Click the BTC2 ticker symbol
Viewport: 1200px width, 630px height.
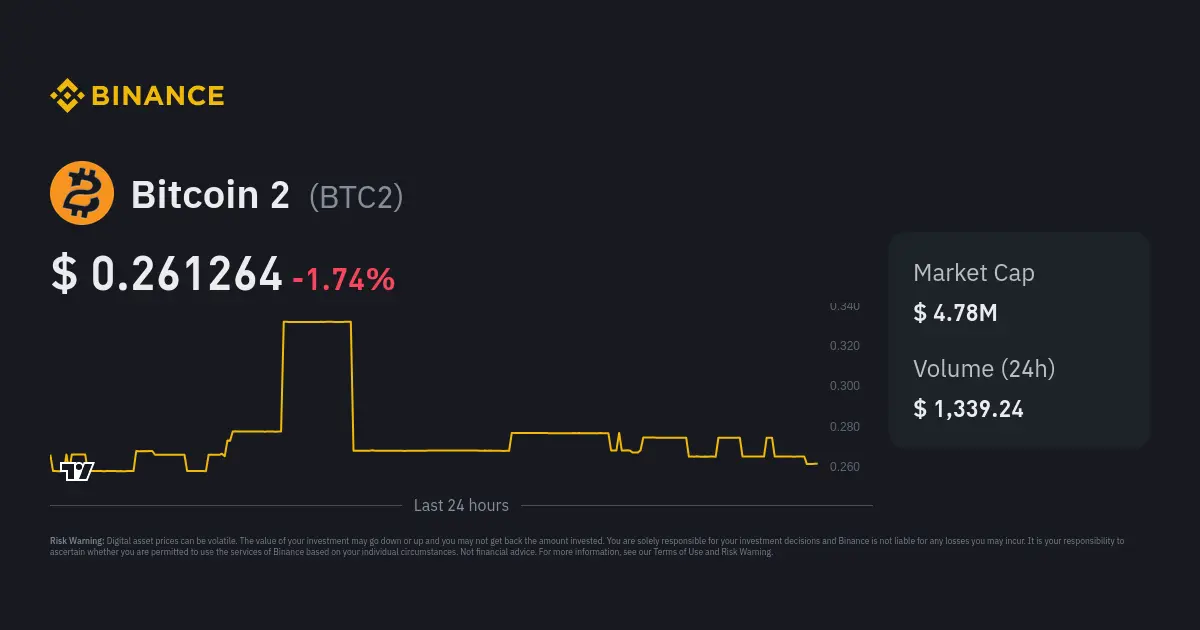[356, 197]
